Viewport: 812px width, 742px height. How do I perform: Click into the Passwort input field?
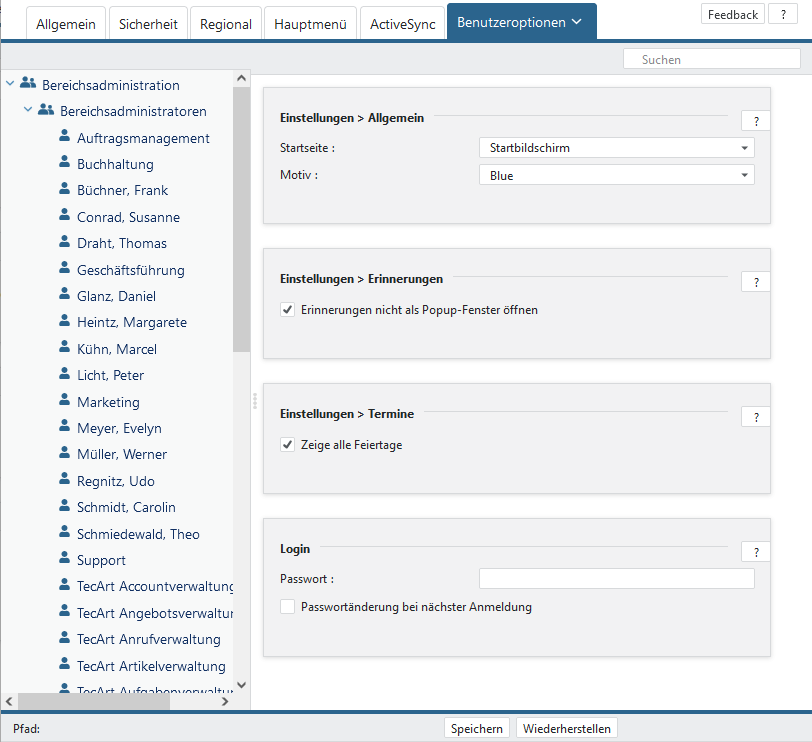616,579
